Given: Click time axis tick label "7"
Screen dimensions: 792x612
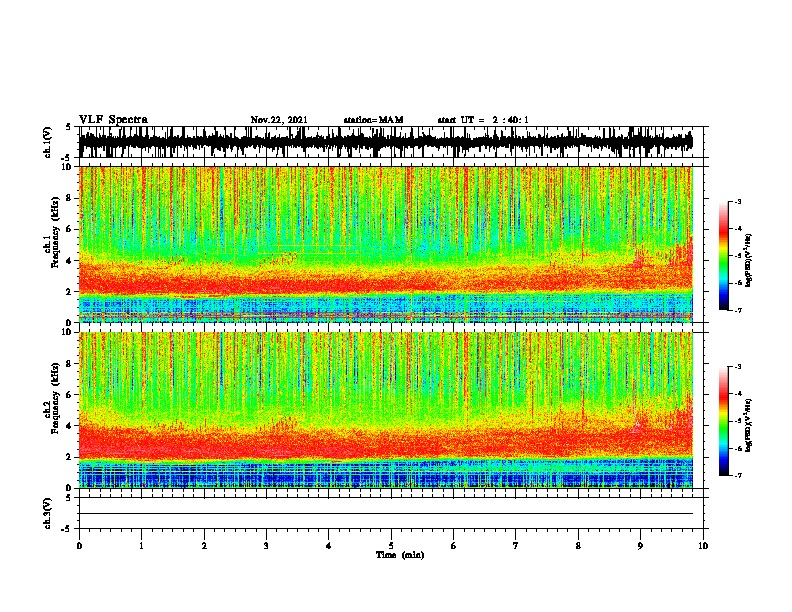Looking at the screenshot, I should pyautogui.click(x=516, y=545).
